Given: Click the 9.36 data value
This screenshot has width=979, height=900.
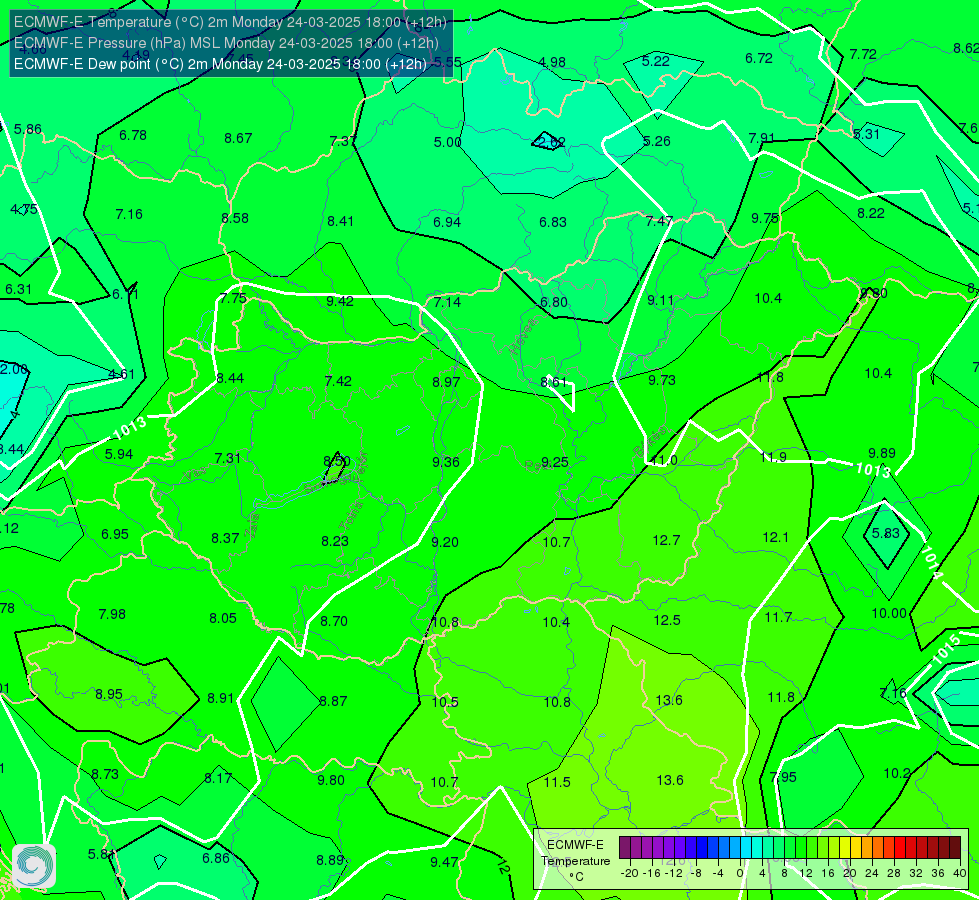Looking at the screenshot, I should pyautogui.click(x=445, y=462).
